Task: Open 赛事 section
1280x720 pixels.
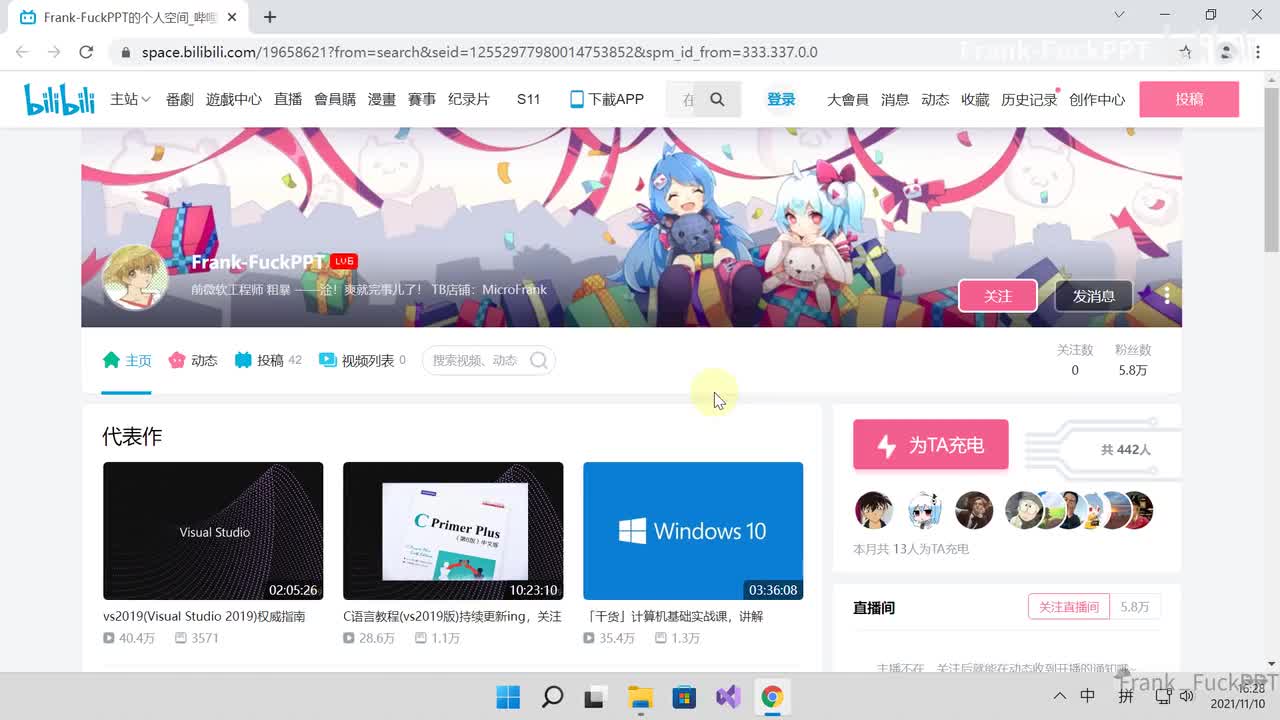Action: (422, 99)
